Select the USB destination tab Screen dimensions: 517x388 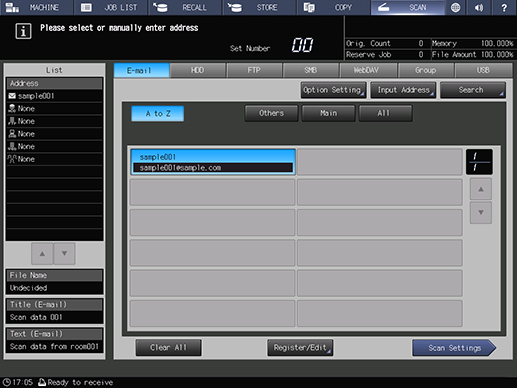pyautogui.click(x=483, y=70)
